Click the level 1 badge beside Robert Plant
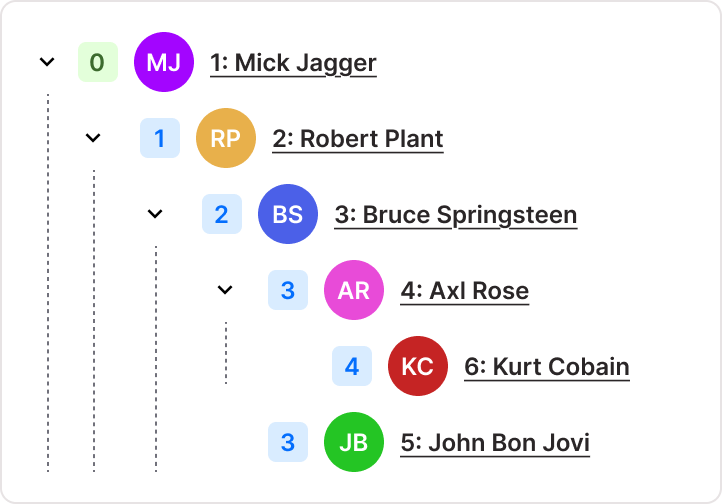The image size is (722, 504). tap(160, 138)
